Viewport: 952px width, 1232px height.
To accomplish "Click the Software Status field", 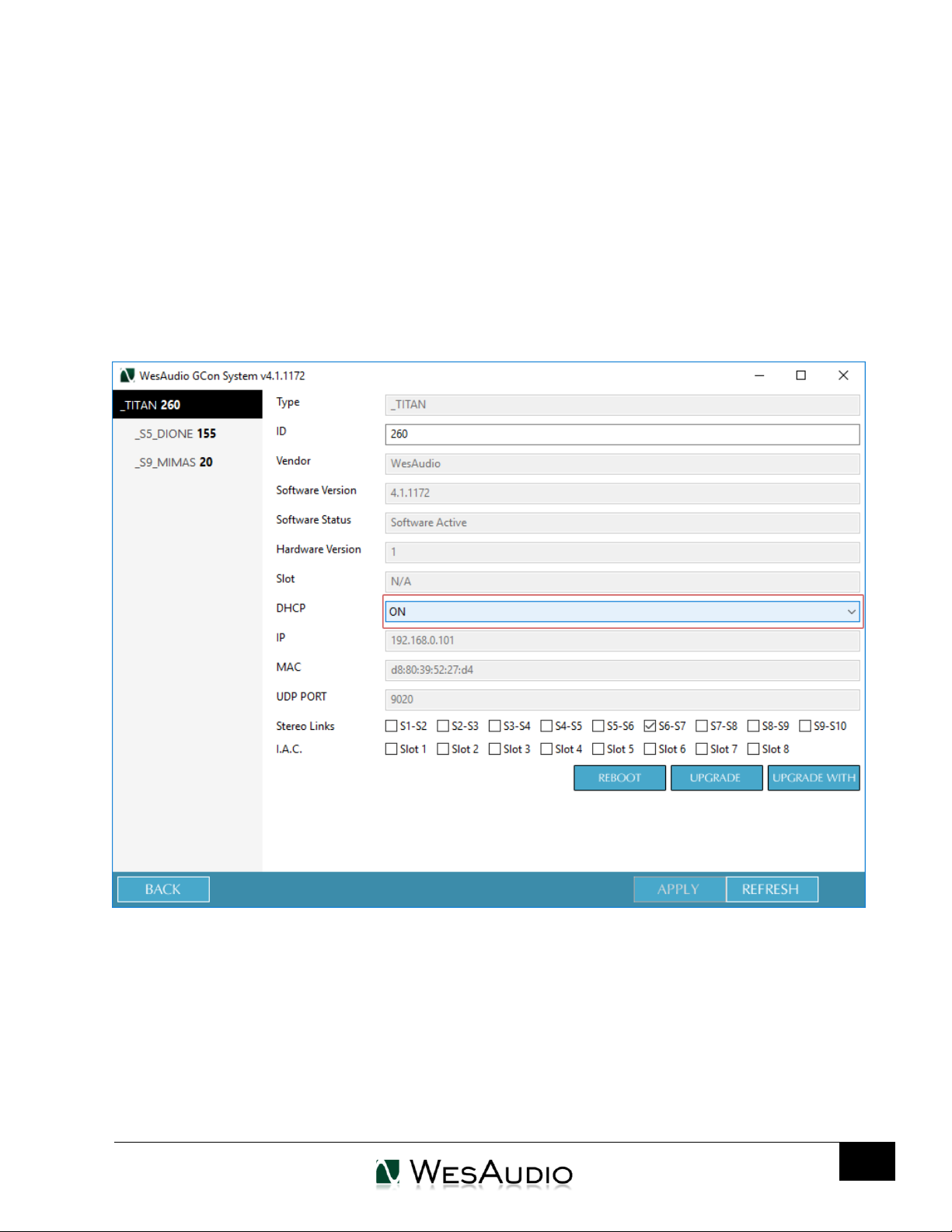I will click(x=622, y=523).
